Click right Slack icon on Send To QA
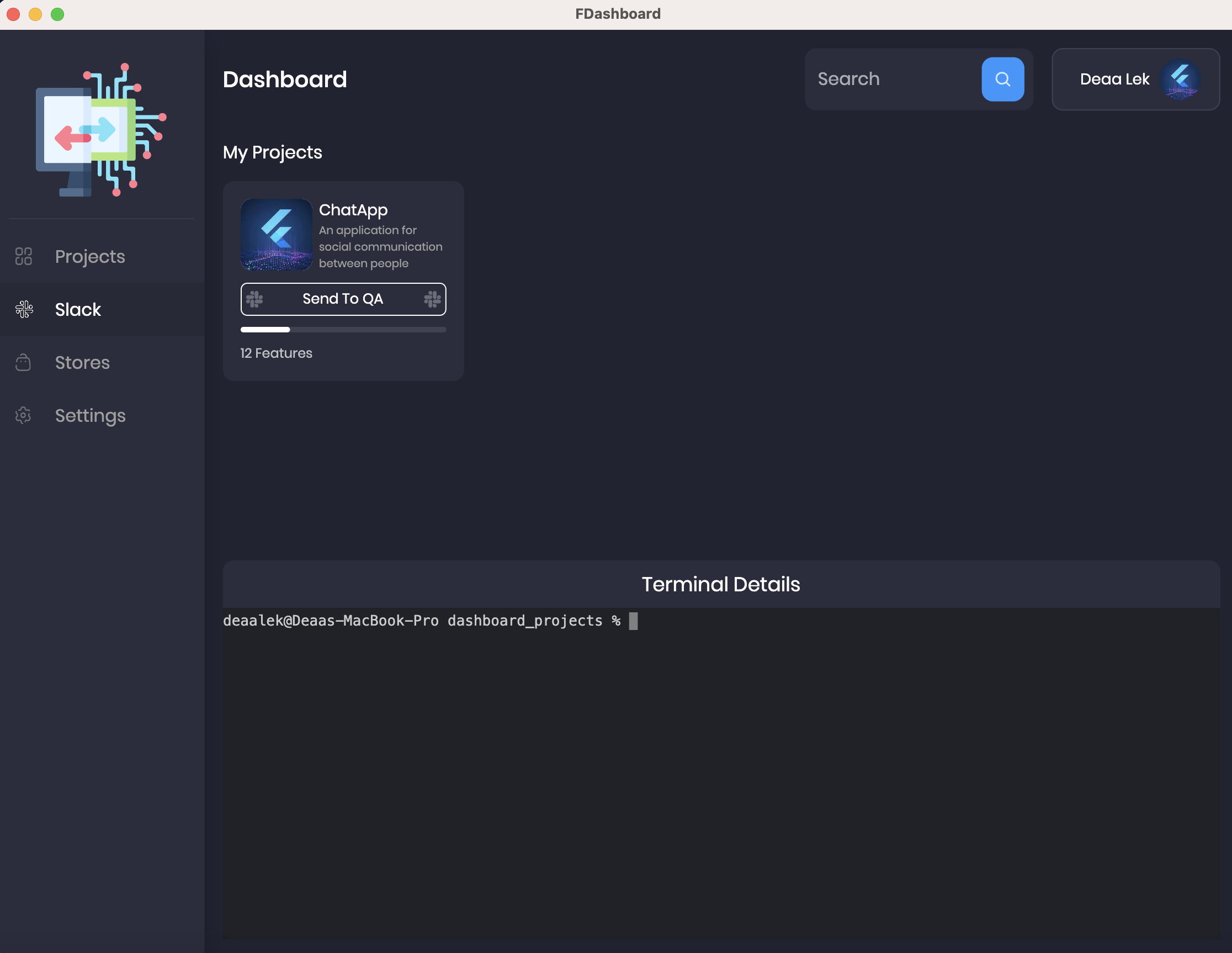 (432, 299)
